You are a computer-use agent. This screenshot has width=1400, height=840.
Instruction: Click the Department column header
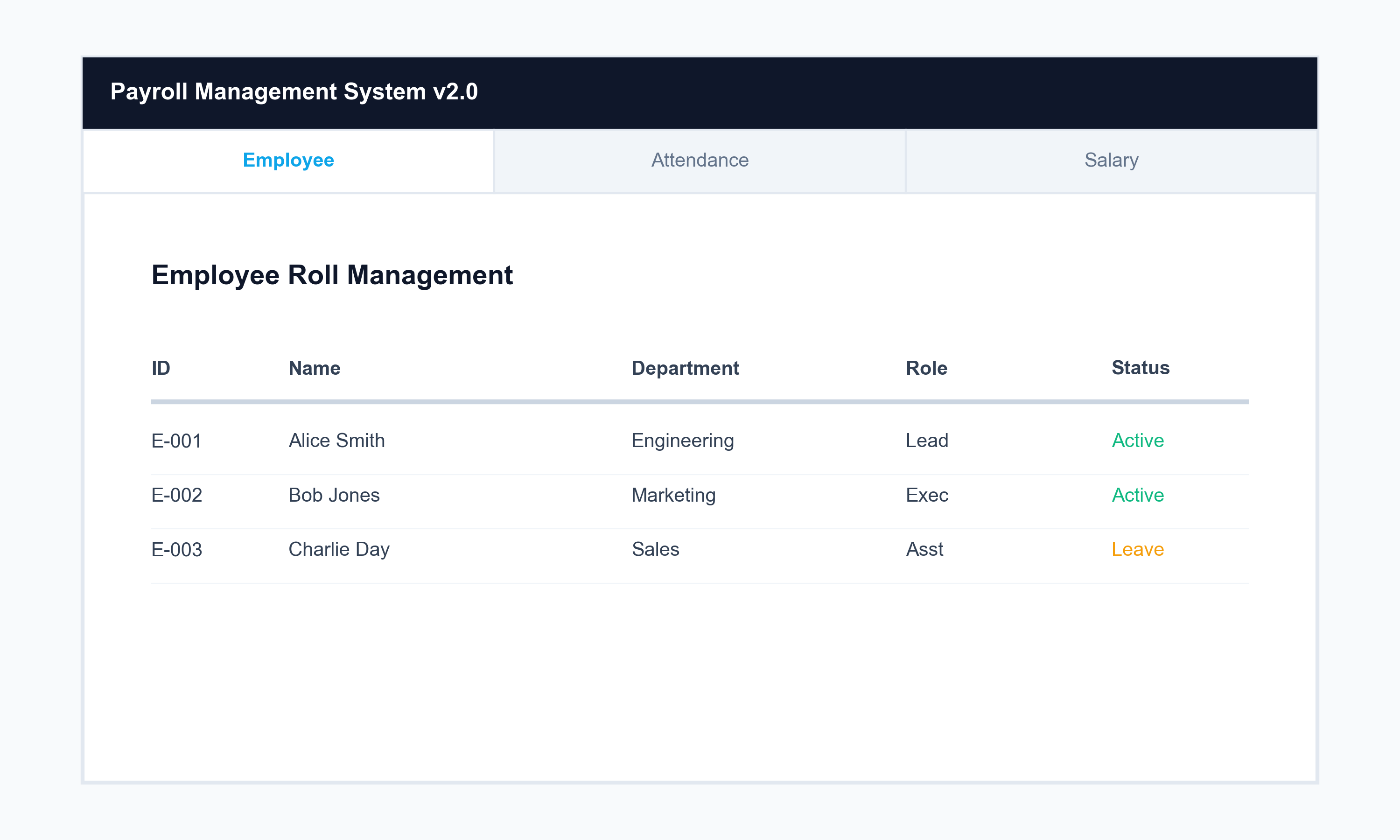click(x=685, y=368)
